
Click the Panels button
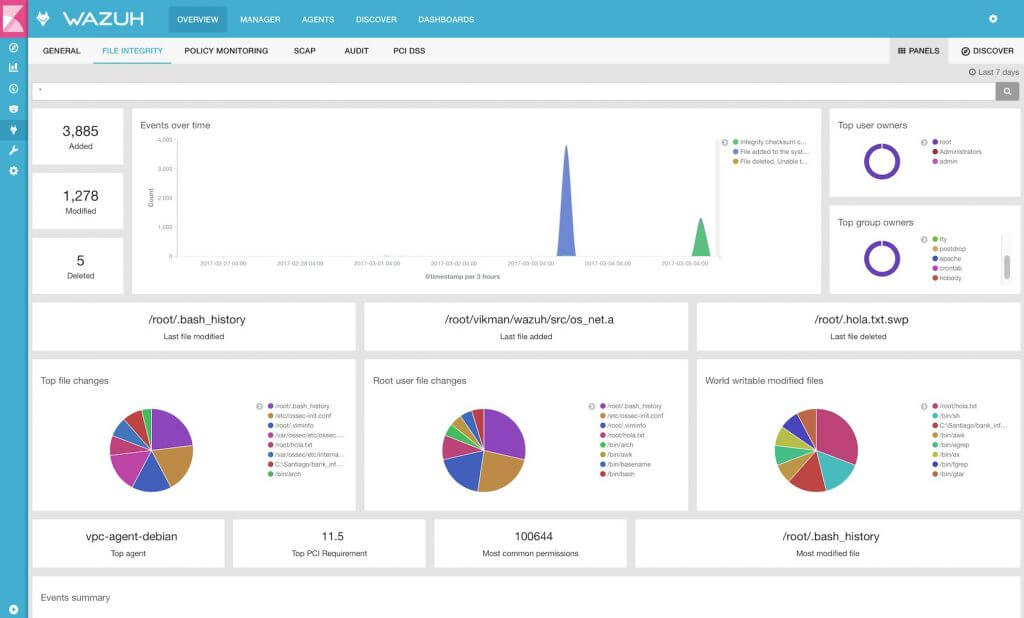[x=918, y=51]
